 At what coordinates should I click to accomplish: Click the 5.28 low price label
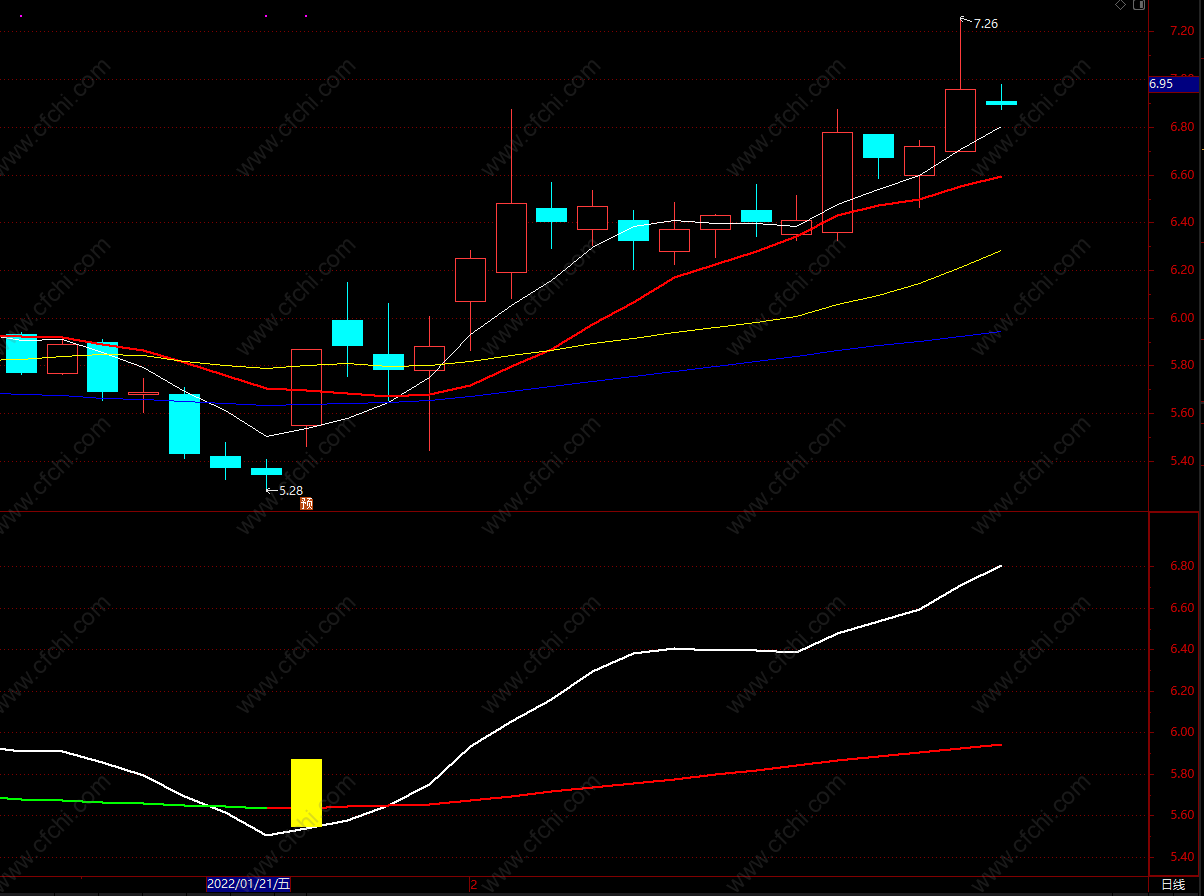290,490
